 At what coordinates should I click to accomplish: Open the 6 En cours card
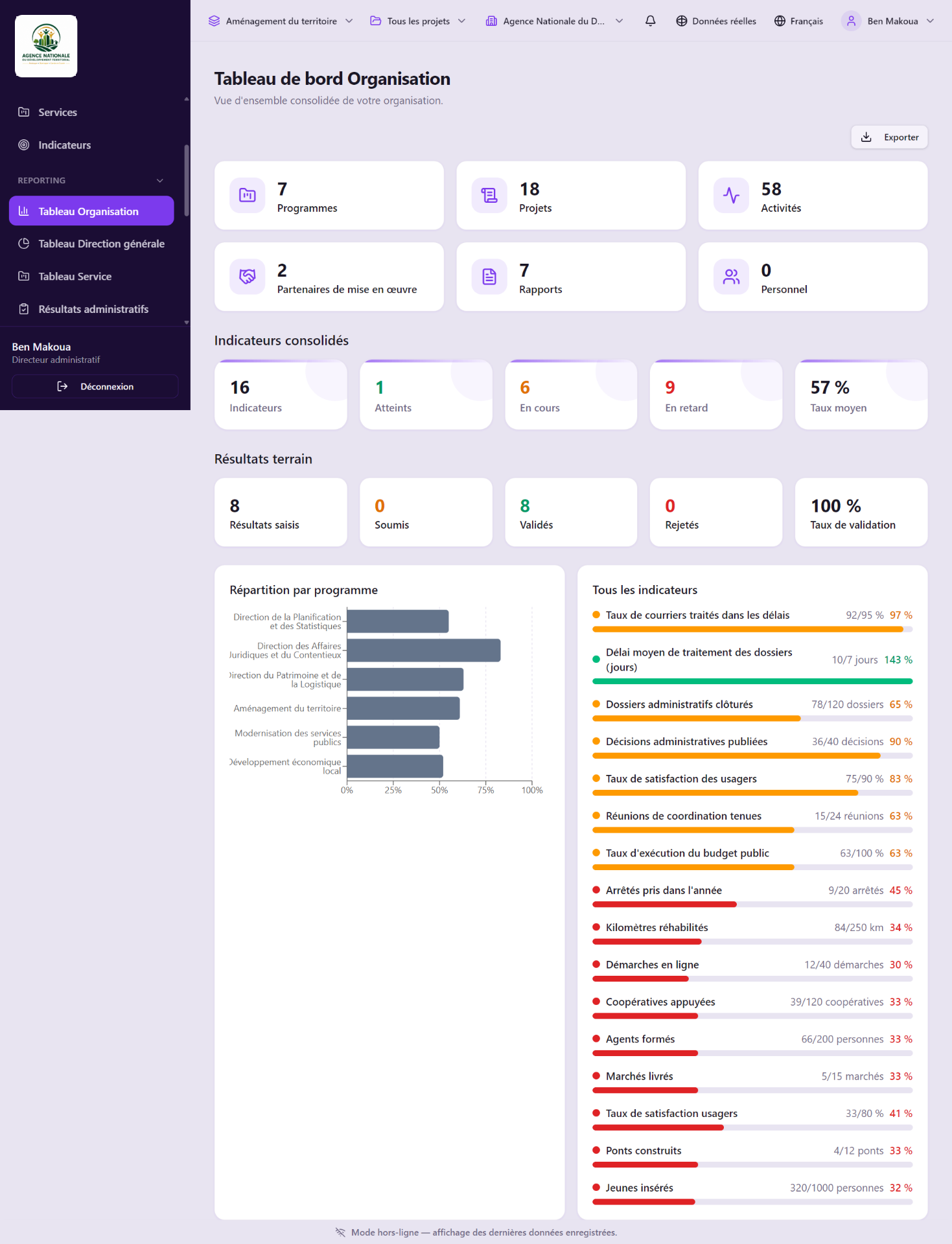coord(571,395)
